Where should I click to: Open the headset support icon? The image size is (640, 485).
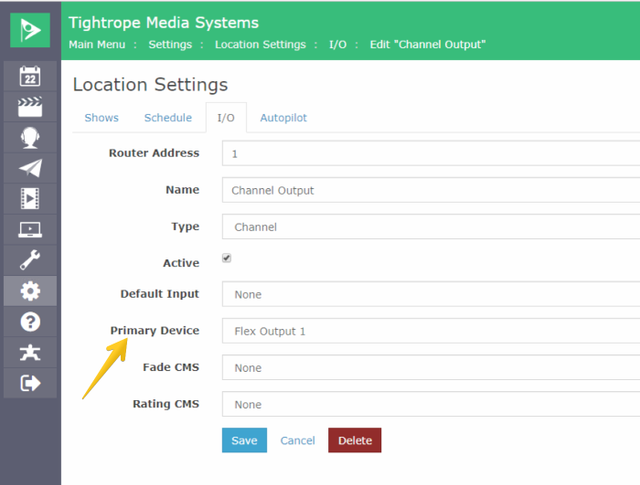30,138
